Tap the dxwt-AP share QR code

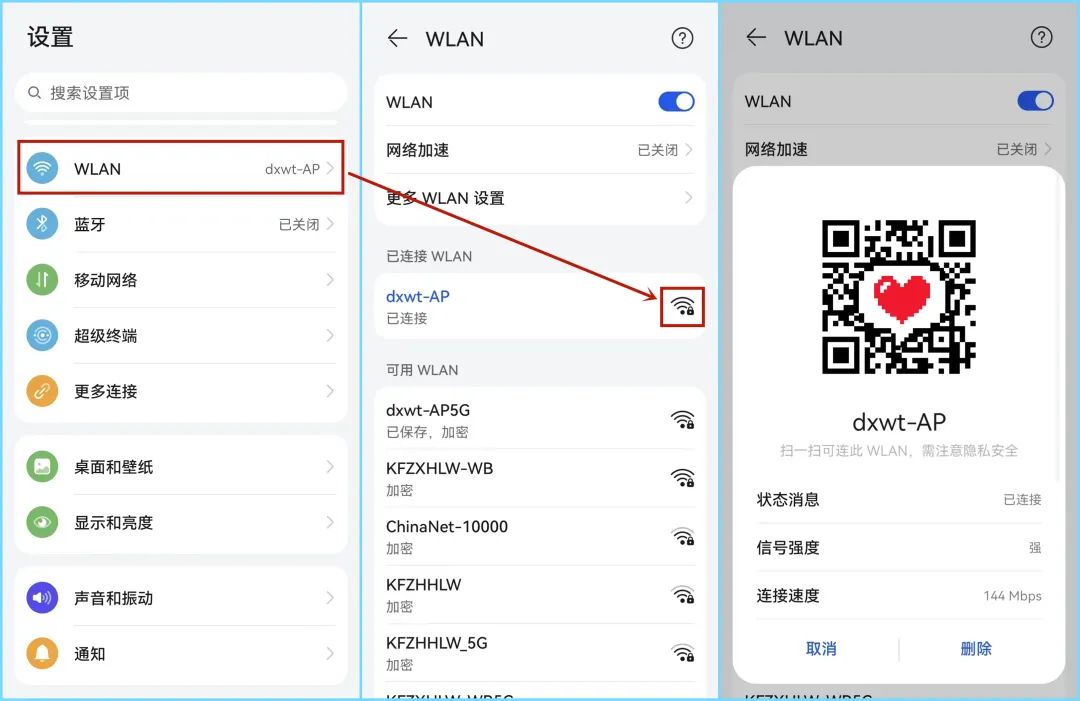[898, 297]
